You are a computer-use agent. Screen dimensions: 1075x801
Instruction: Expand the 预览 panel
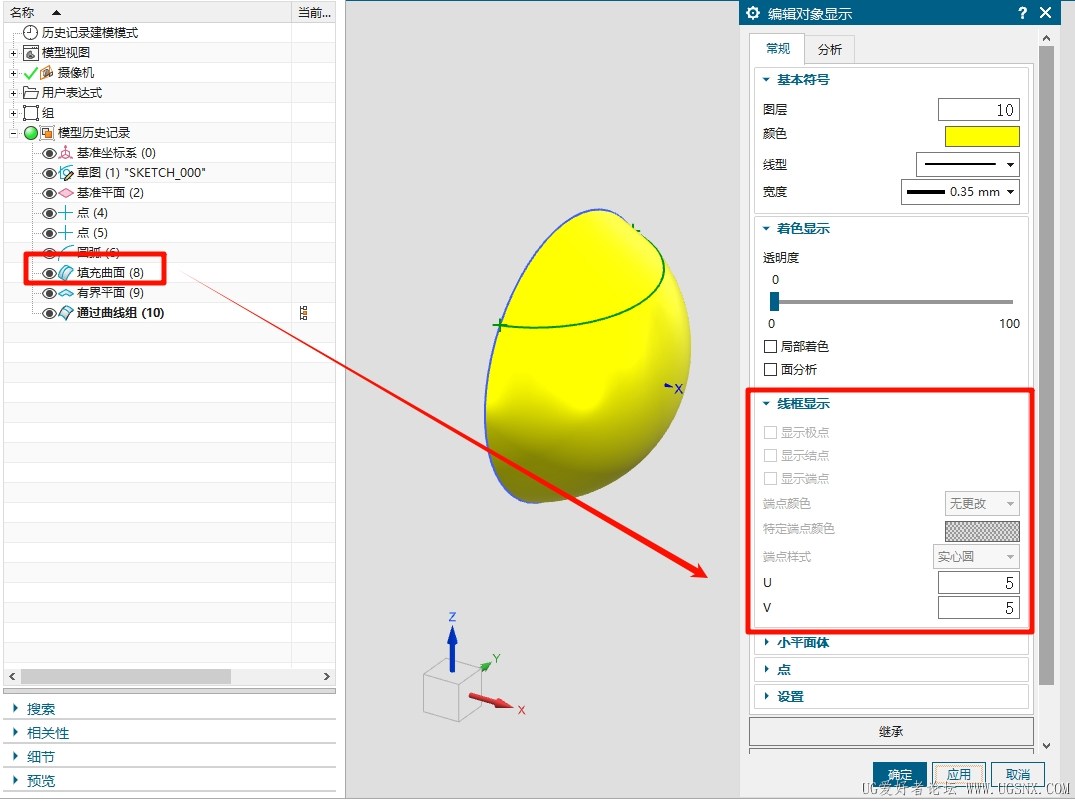click(16, 780)
